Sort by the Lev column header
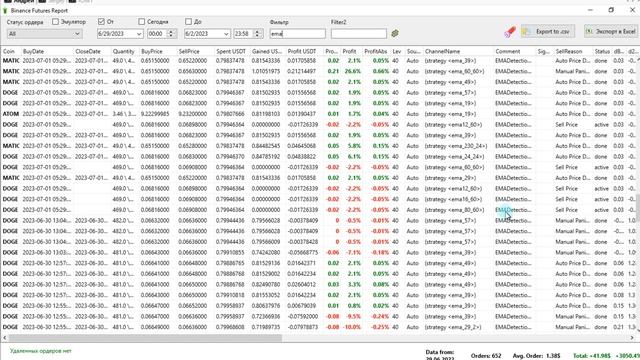The width and height of the screenshot is (640, 360). [396, 51]
